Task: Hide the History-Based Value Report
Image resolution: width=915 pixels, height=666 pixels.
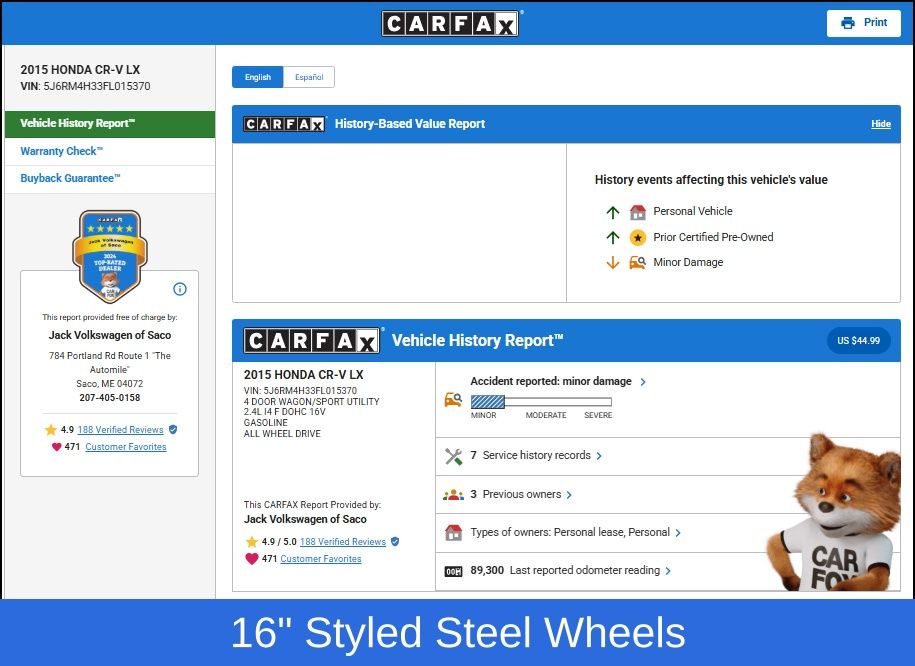Action: (x=880, y=124)
